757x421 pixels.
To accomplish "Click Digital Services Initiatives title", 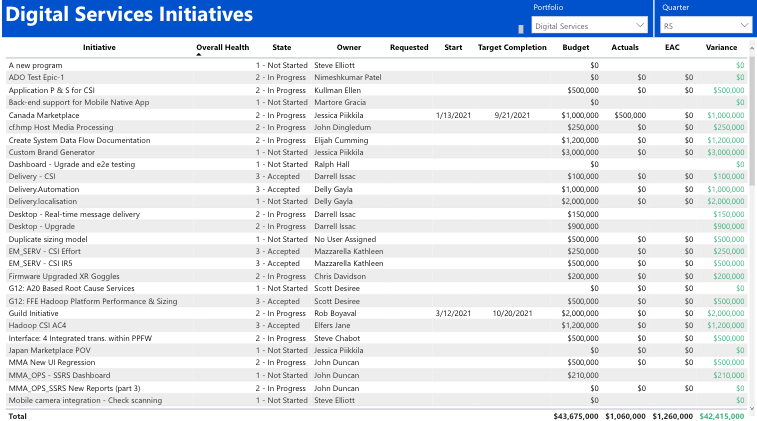I will (129, 14).
